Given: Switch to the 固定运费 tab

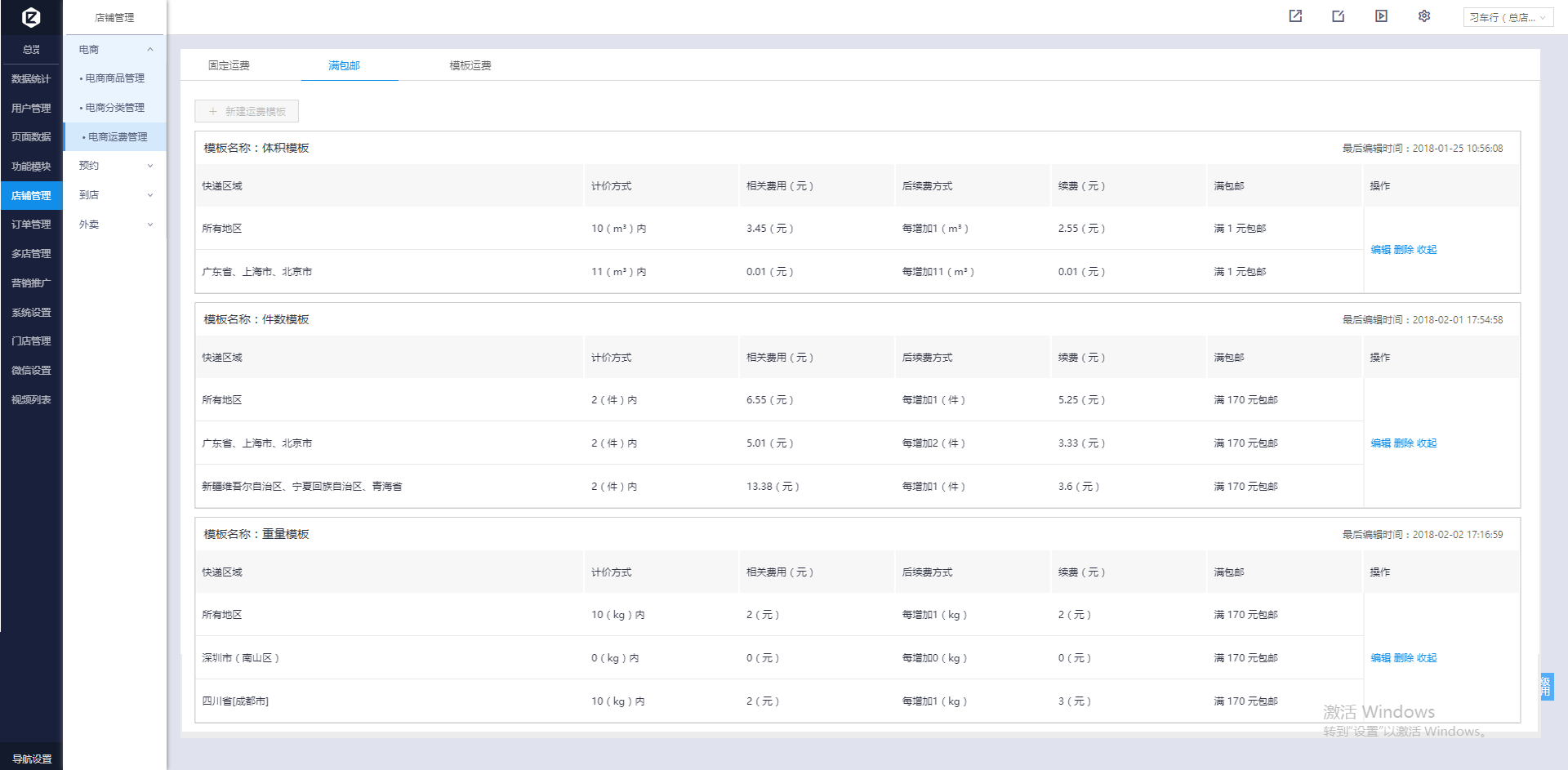Looking at the screenshot, I should (229, 65).
